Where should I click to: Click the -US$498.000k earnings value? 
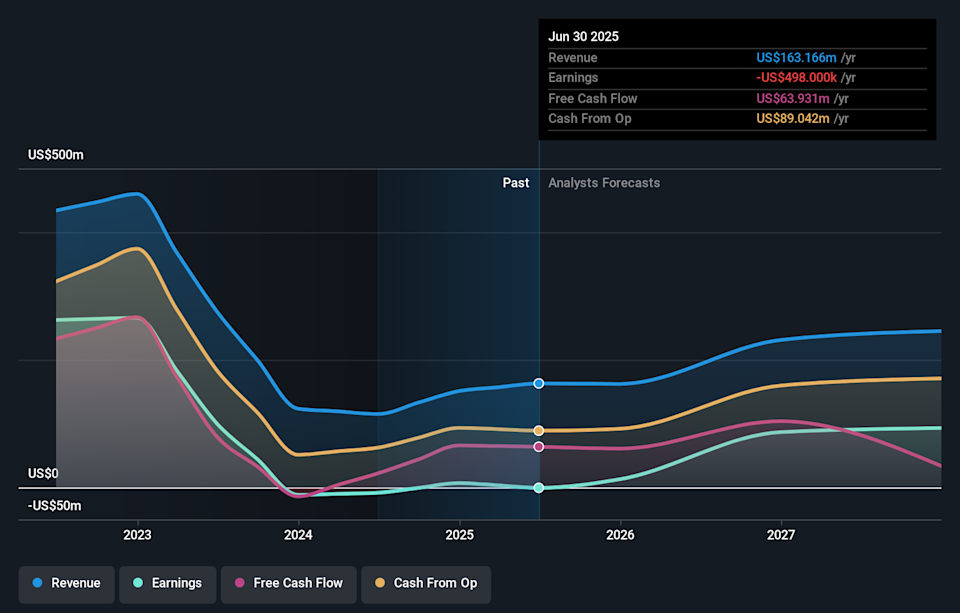point(796,78)
